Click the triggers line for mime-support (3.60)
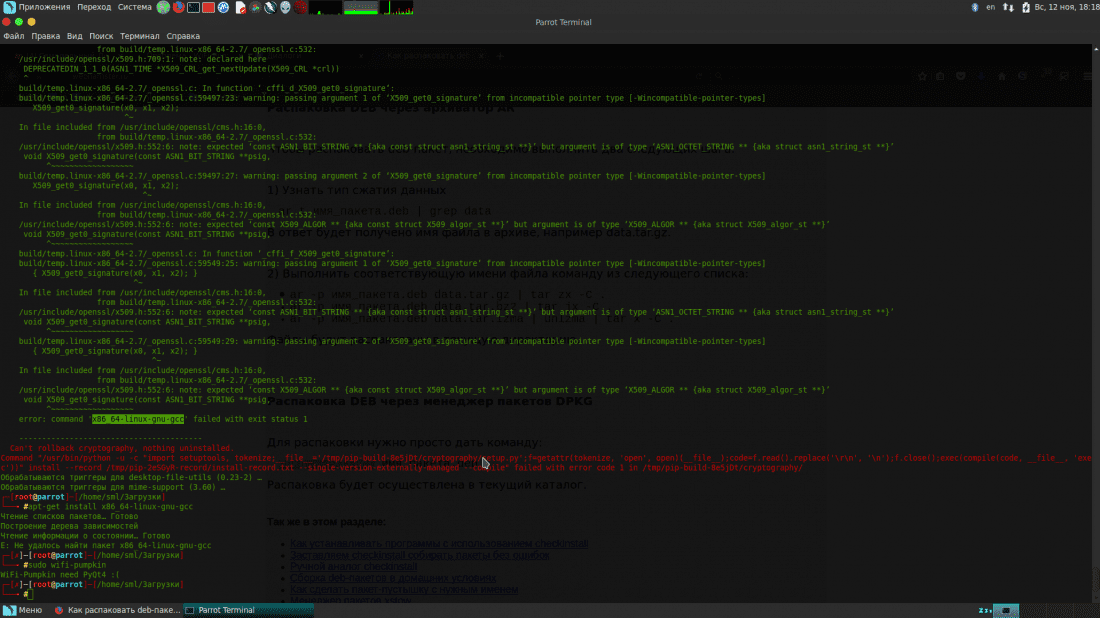Image resolution: width=1100 pixels, height=618 pixels. tap(113, 487)
